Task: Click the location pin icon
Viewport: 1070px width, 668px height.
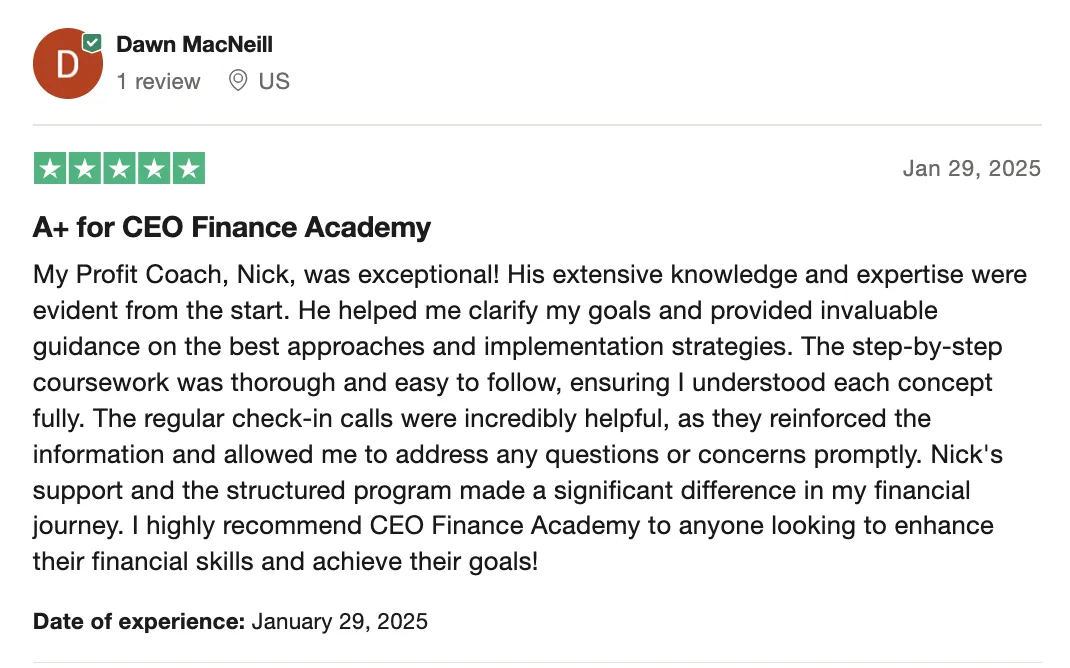Action: pos(237,81)
